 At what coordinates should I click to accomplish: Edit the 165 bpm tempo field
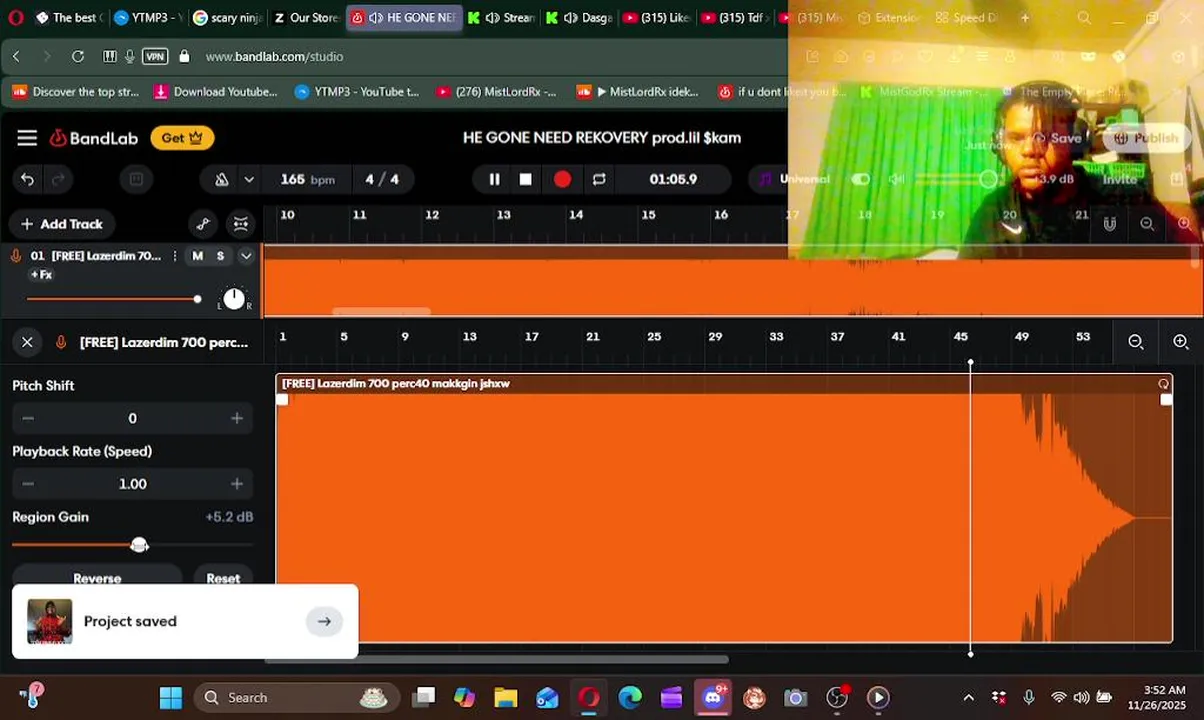(x=307, y=179)
